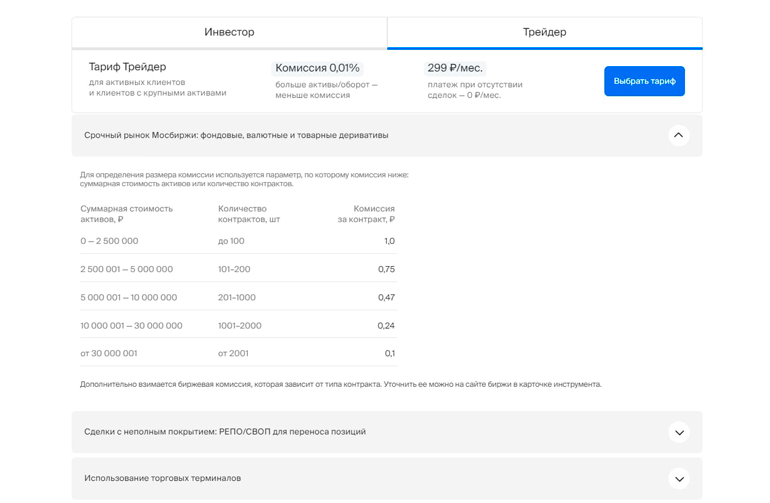Image resolution: width=770 pixels, height=503 pixels.
Task: Click the Комиссия за контракт column header
Action: tap(366, 214)
